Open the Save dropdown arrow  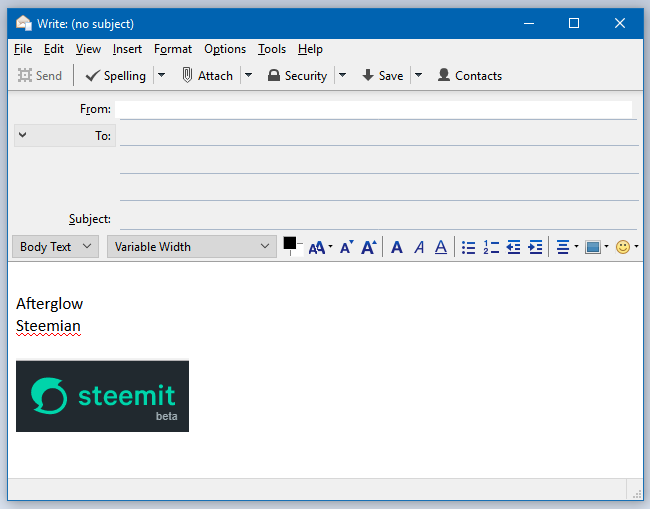[418, 75]
